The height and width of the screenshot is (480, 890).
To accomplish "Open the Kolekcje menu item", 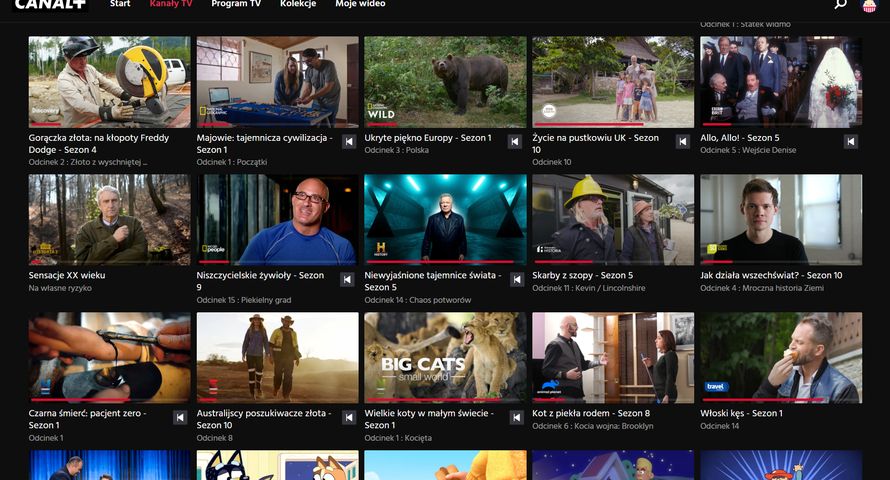I will tap(298, 4).
